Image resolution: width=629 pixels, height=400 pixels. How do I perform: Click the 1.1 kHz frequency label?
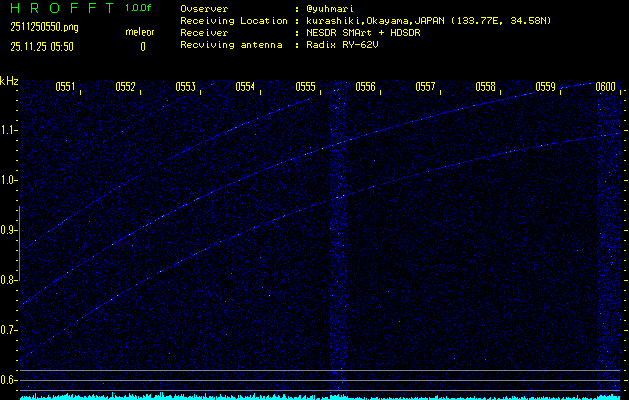(9, 130)
